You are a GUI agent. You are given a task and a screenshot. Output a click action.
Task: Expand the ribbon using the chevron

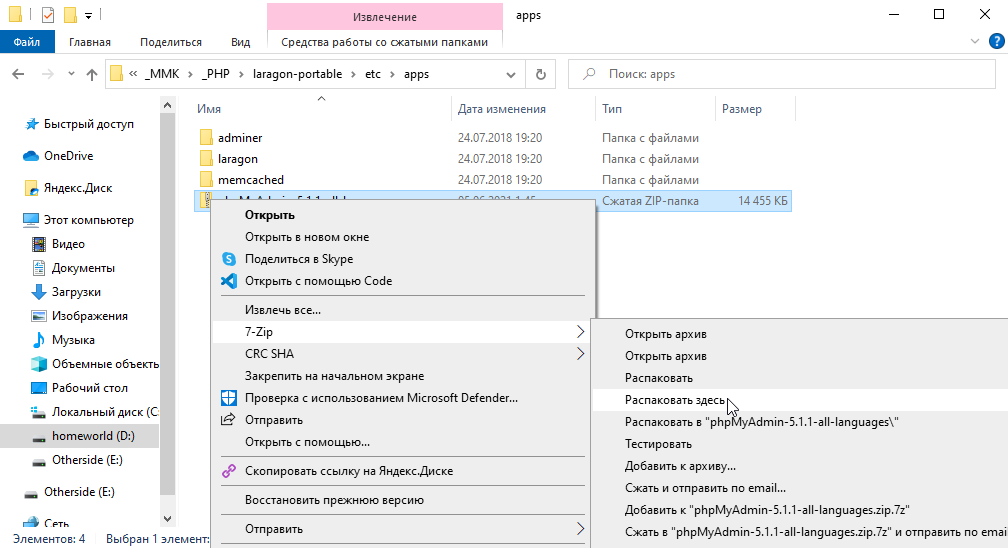pos(977,42)
